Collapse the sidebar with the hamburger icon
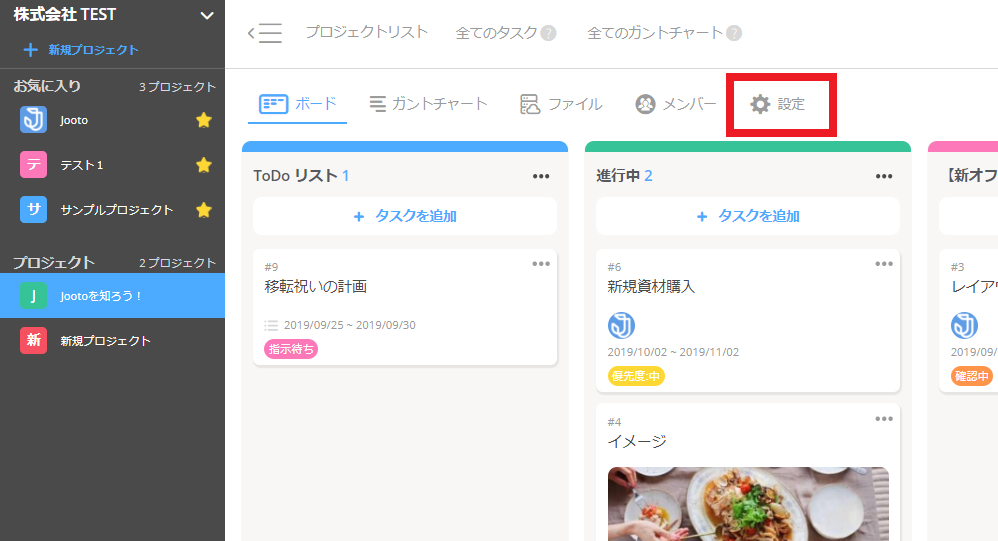Viewport: 998px width, 541px height. click(265, 33)
